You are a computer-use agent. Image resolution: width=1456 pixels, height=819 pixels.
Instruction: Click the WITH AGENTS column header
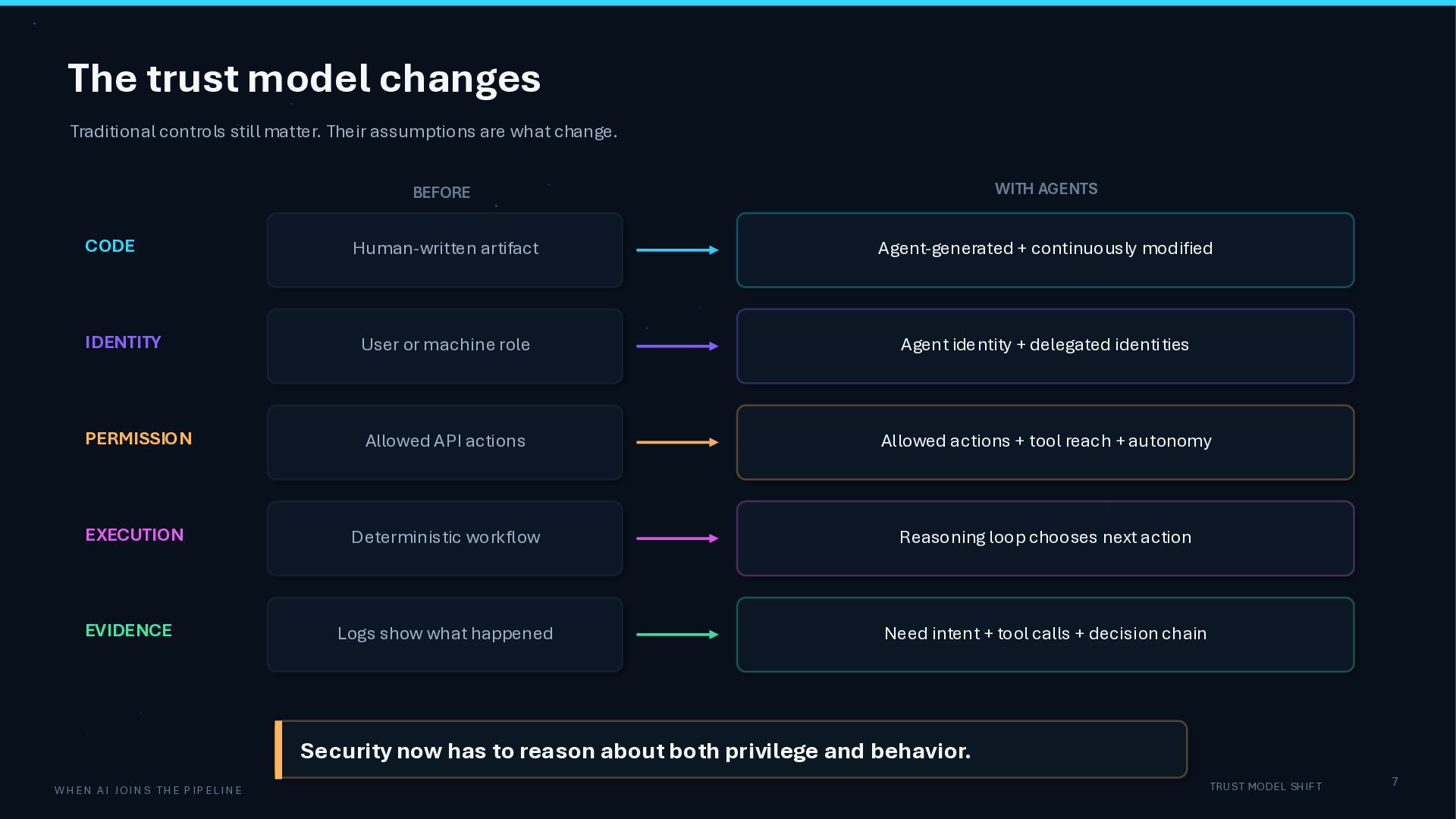tap(1046, 189)
